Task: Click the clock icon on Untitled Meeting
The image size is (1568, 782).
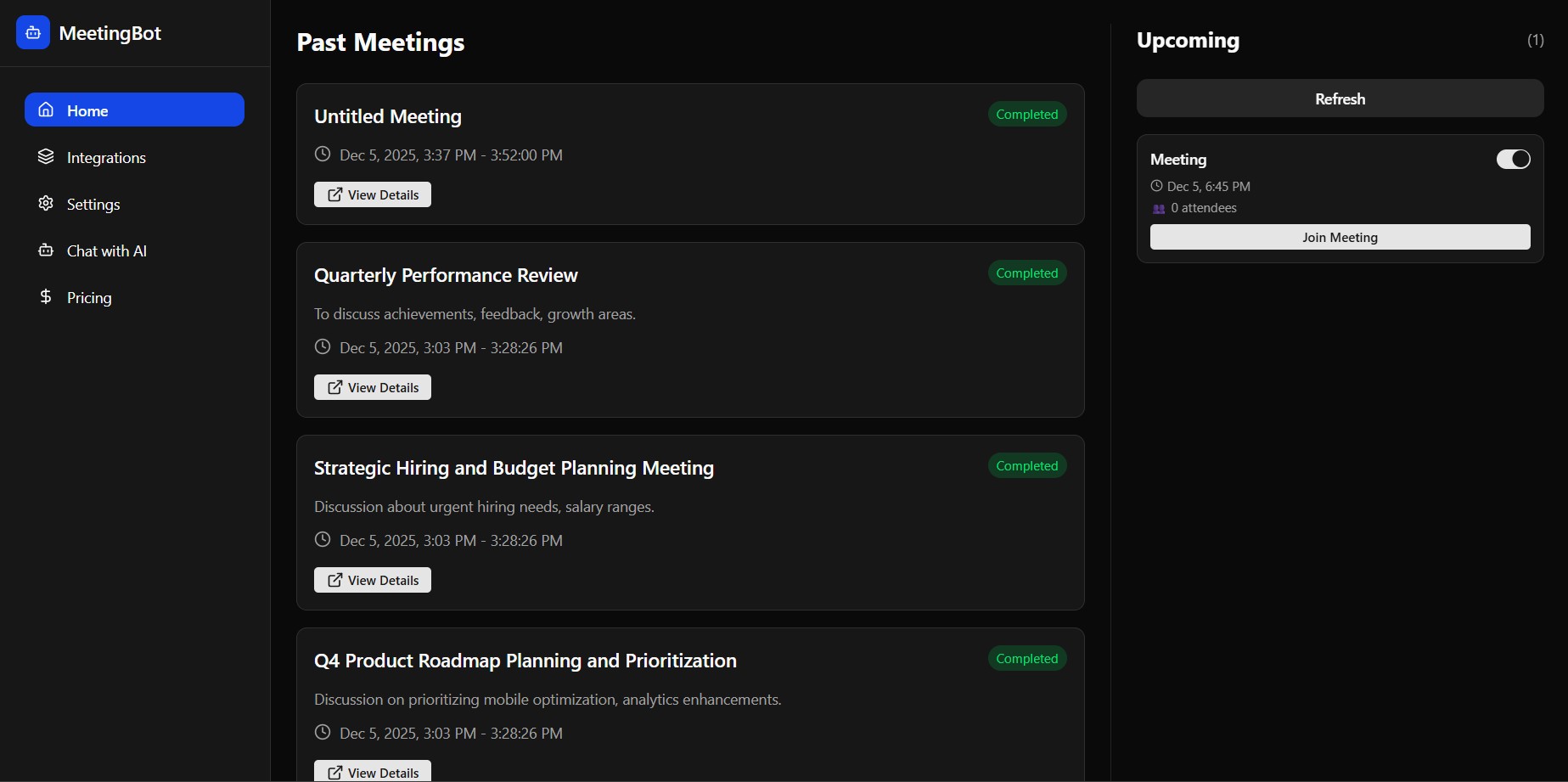Action: click(x=323, y=155)
